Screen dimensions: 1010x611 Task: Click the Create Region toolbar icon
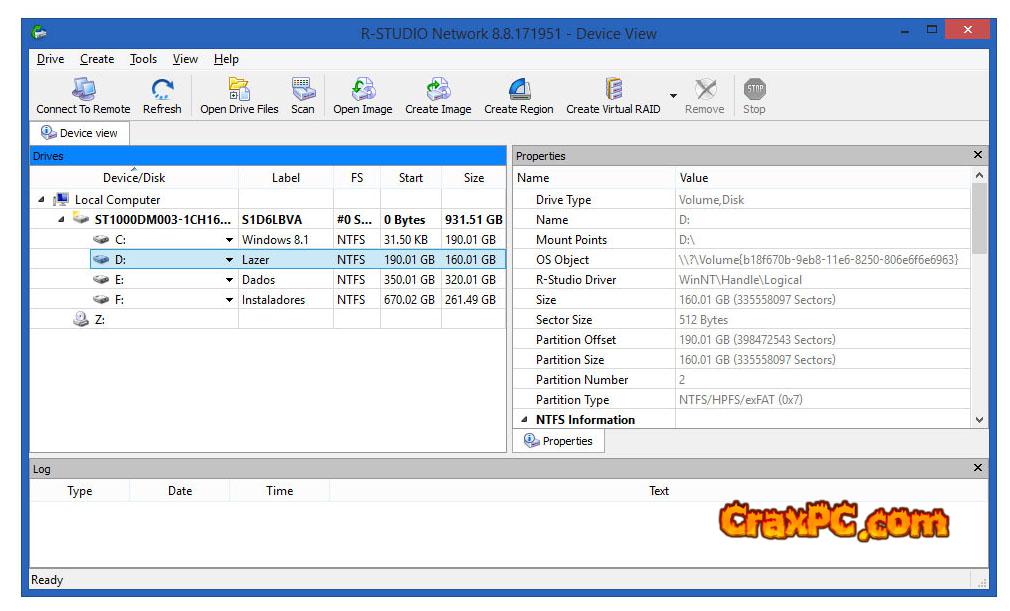(519, 89)
